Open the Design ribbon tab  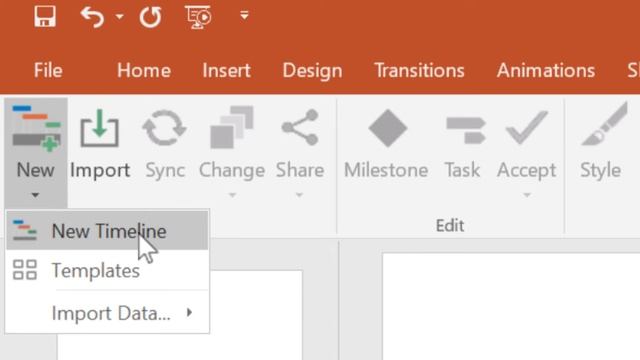[313, 70]
